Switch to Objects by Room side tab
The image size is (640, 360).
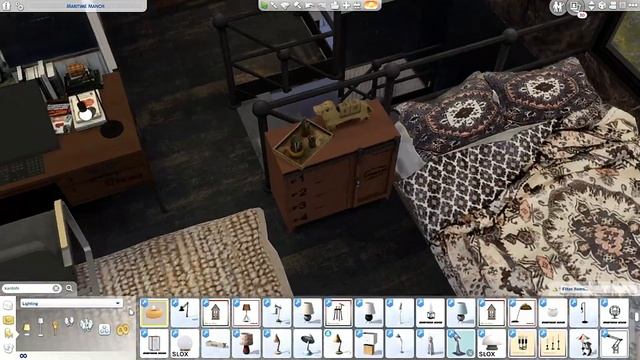pyautogui.click(x=8, y=305)
